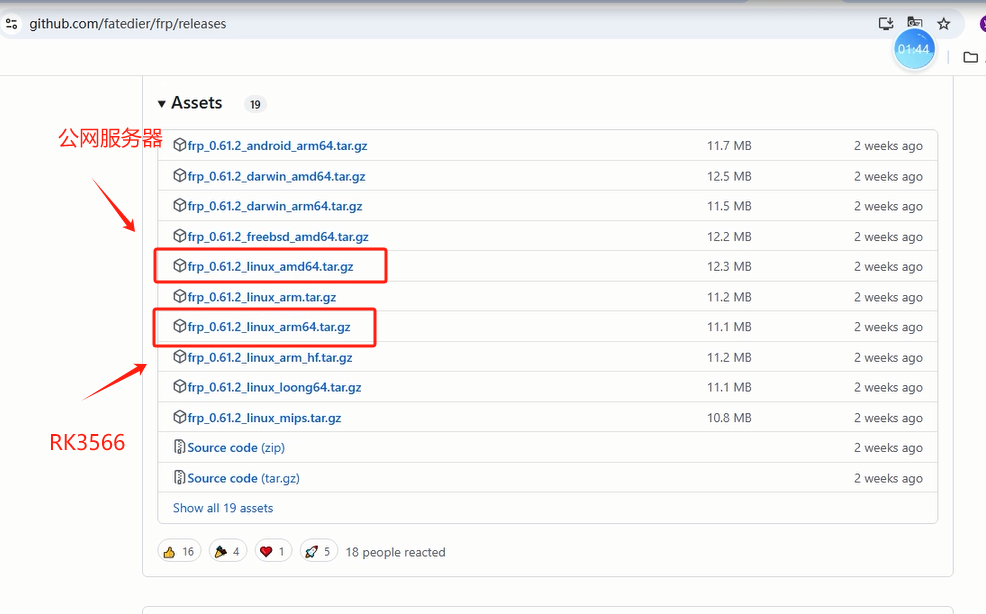Toggle heart reaction with 1
The height and width of the screenshot is (614, 986).
coord(273,552)
